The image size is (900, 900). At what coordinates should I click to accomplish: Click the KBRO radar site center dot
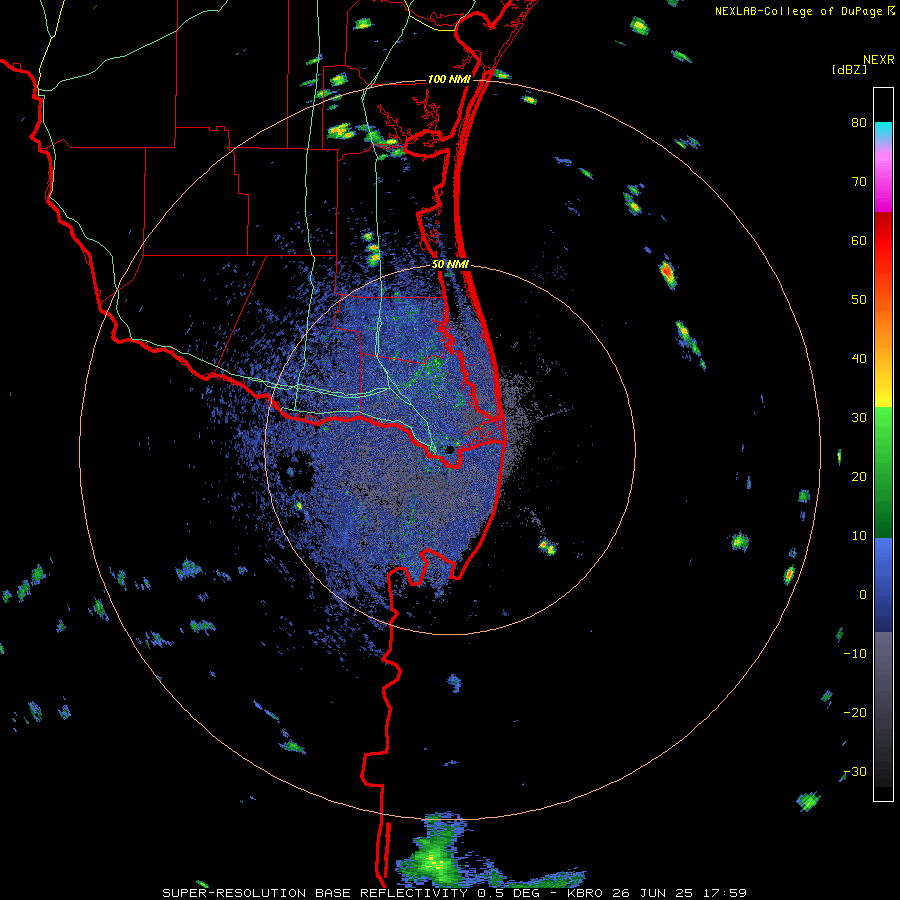[x=450, y=449]
